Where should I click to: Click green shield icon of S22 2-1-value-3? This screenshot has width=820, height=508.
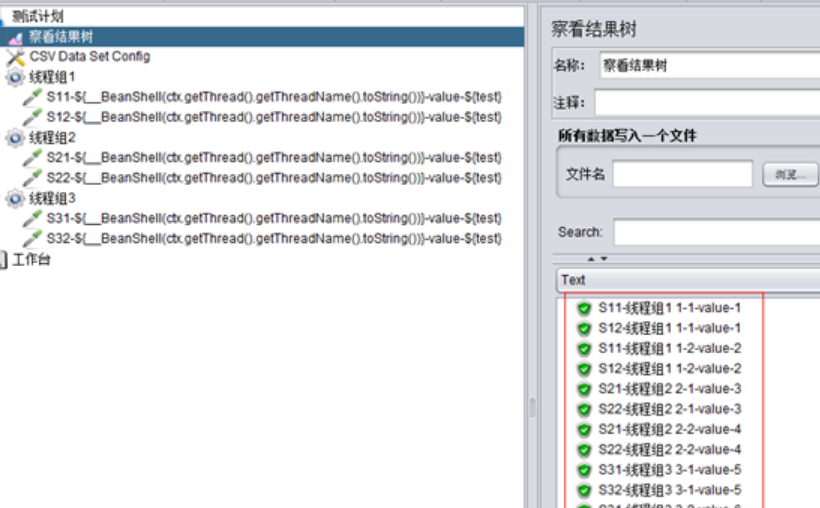[584, 410]
